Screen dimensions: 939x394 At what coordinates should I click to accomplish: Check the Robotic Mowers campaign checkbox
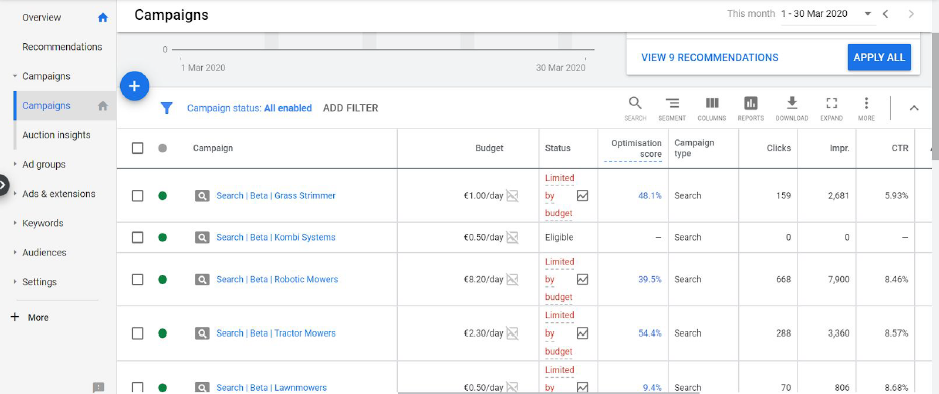pos(137,280)
